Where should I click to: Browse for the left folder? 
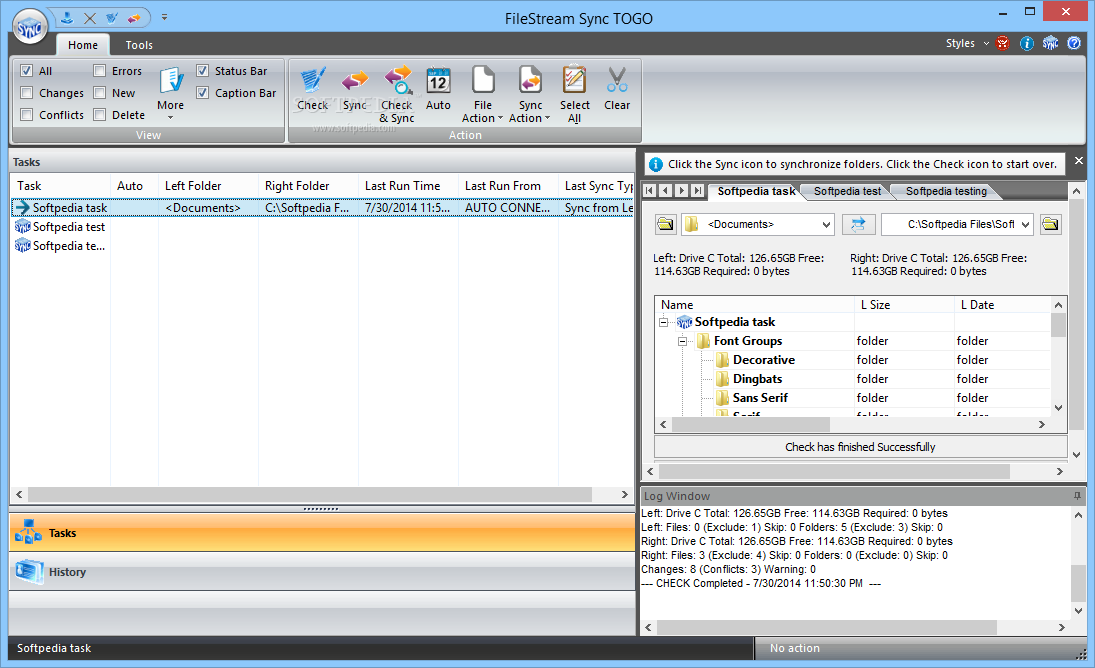666,224
